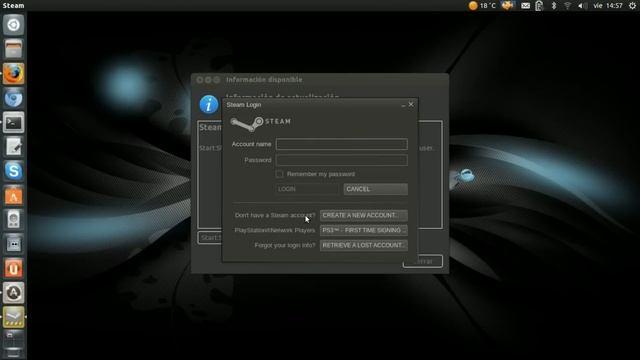
Task: Open the messaging envelope indicator
Action: pos(526,6)
